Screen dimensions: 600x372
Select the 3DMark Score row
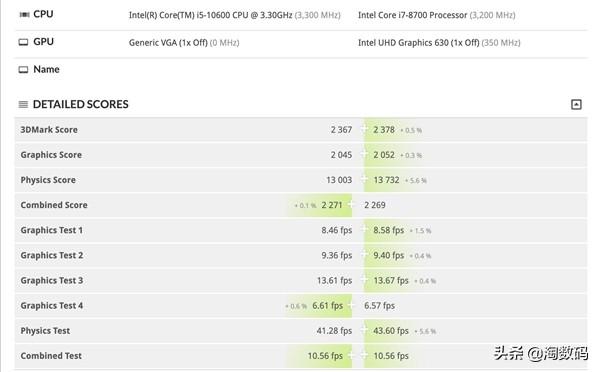pos(301,130)
